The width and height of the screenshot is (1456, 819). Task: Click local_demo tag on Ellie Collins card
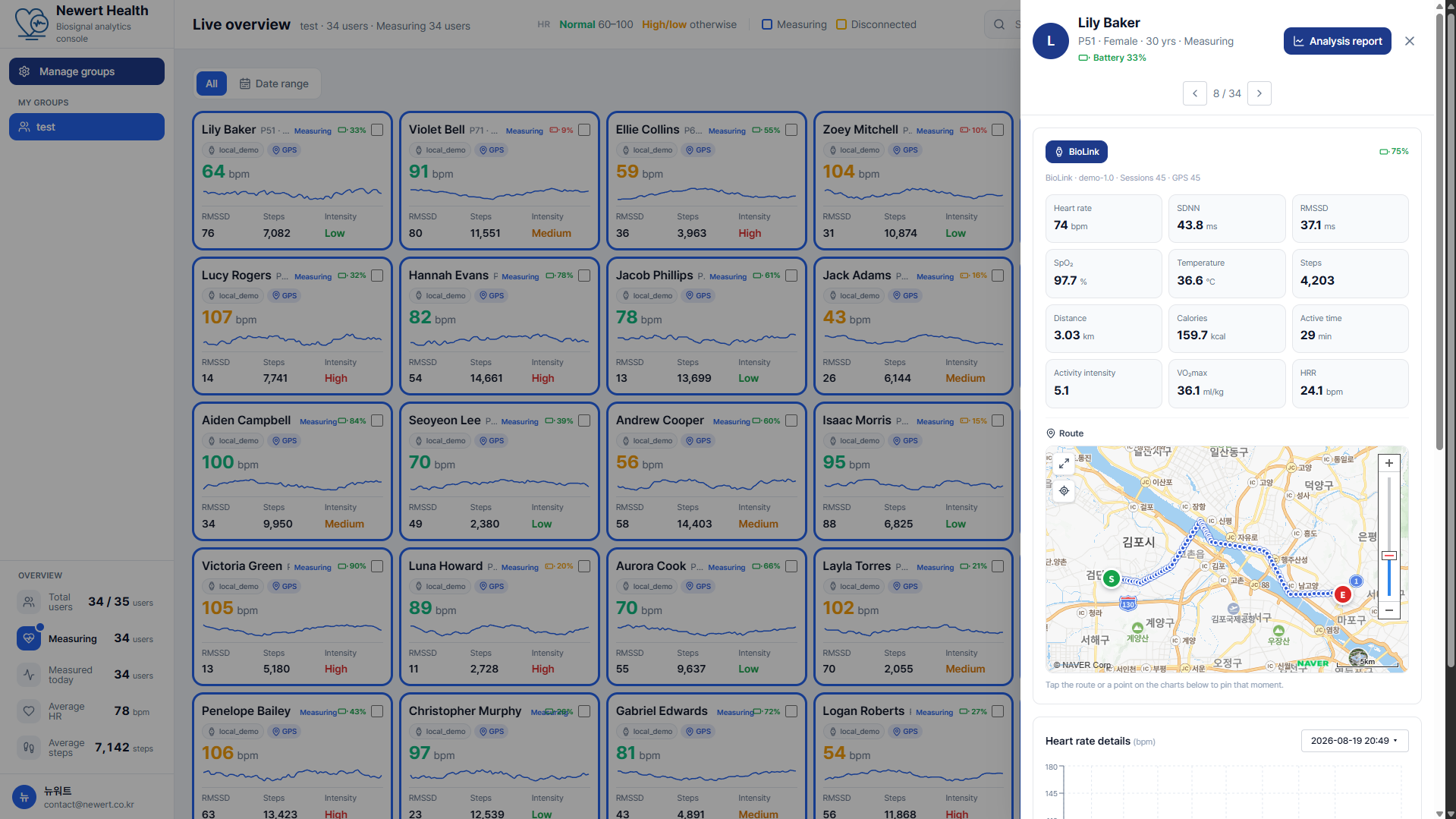[646, 150]
